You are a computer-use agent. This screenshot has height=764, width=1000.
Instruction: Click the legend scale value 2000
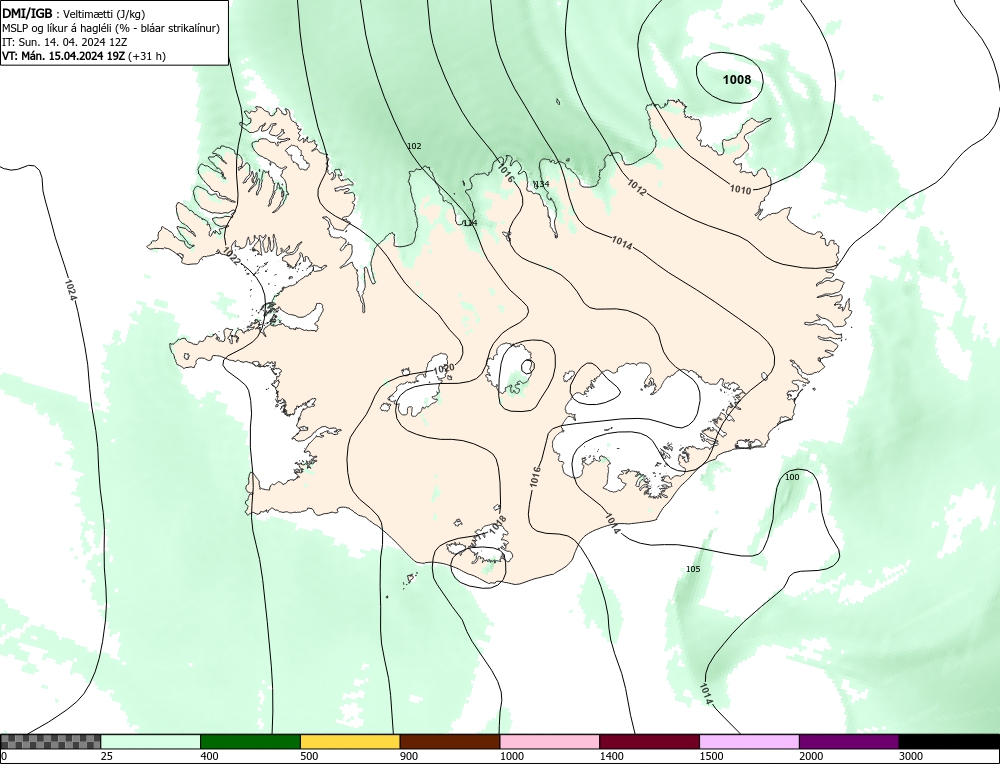(811, 756)
